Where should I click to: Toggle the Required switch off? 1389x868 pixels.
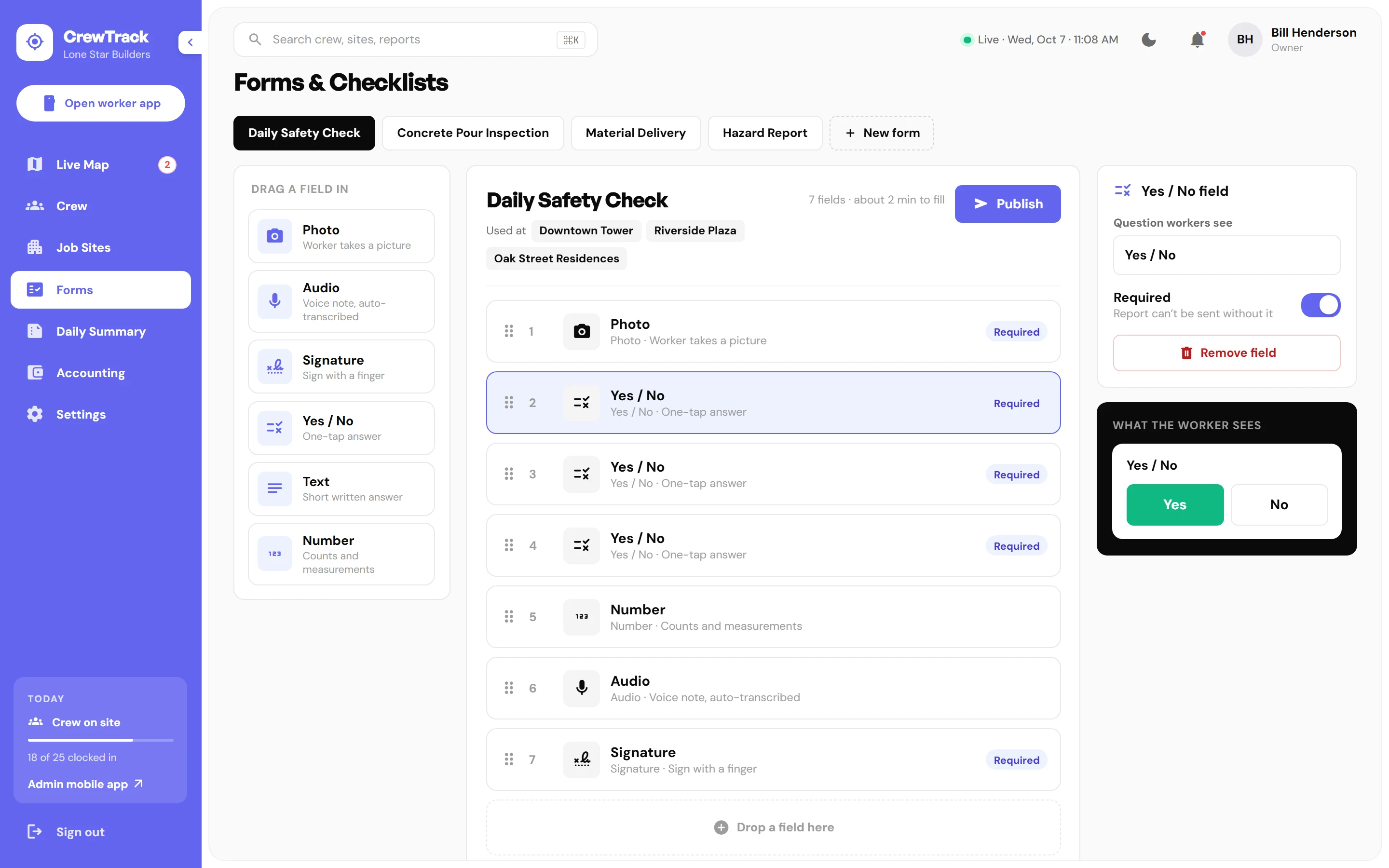coord(1320,305)
